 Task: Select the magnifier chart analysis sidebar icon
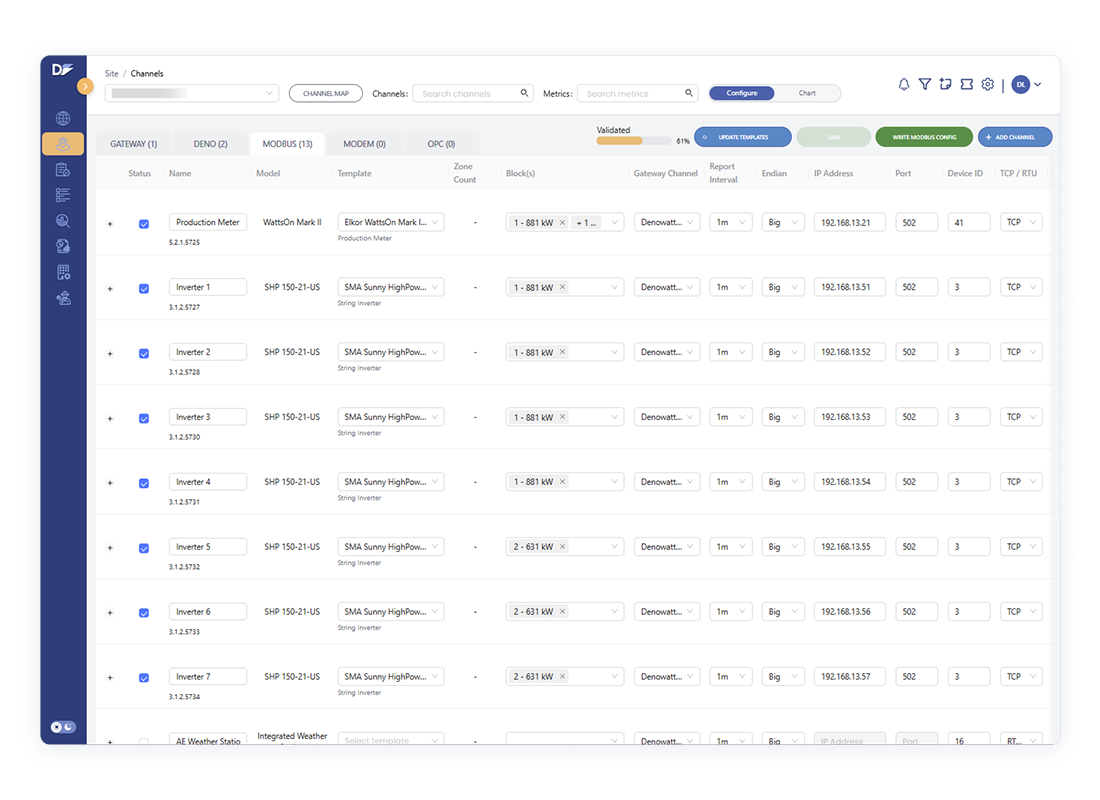(62, 220)
